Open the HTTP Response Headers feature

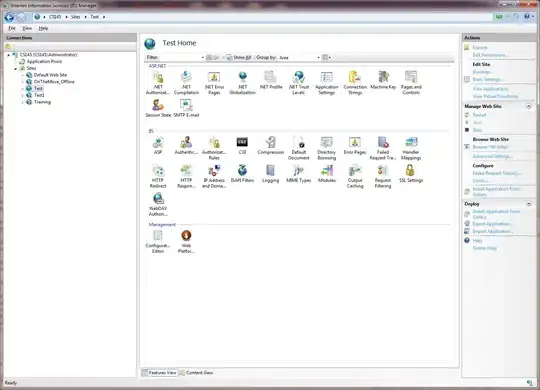(x=186, y=176)
